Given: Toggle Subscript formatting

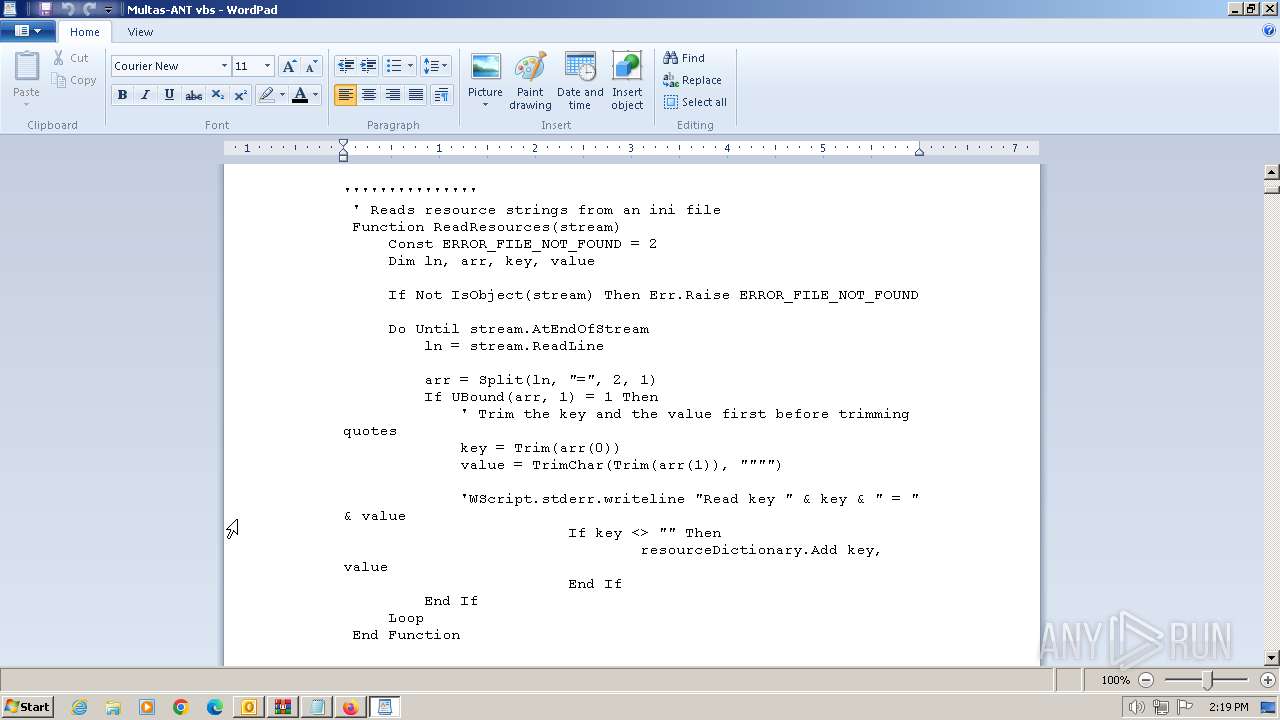Looking at the screenshot, I should pos(217,95).
